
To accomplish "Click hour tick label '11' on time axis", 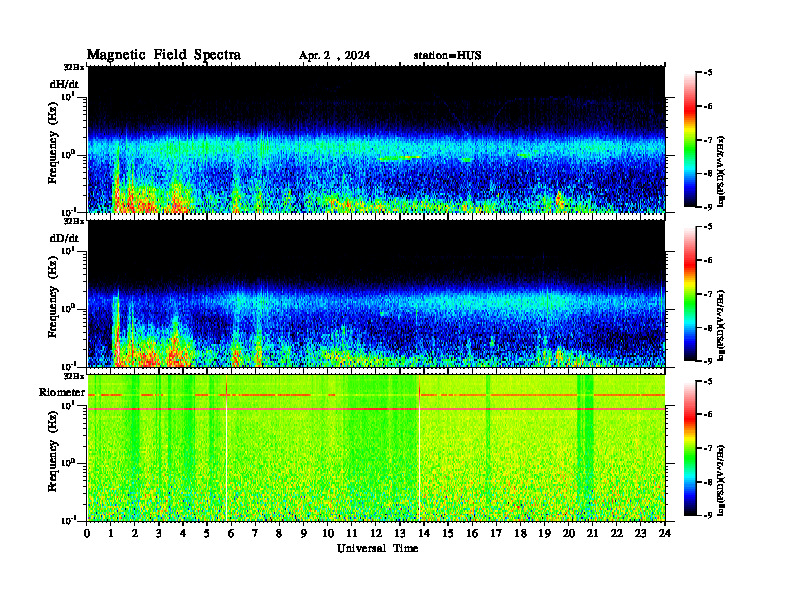I will click(x=352, y=533).
